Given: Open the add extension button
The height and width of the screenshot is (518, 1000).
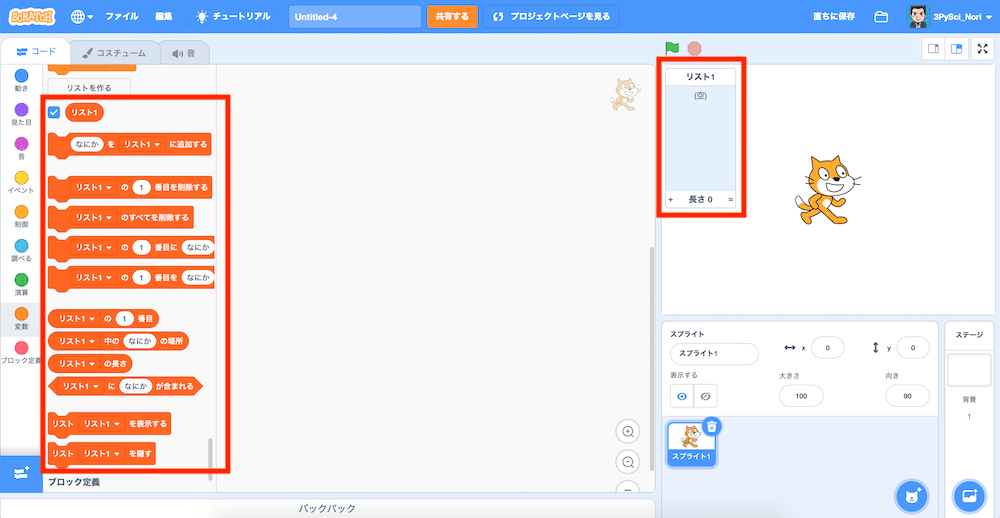Looking at the screenshot, I should 21,473.
